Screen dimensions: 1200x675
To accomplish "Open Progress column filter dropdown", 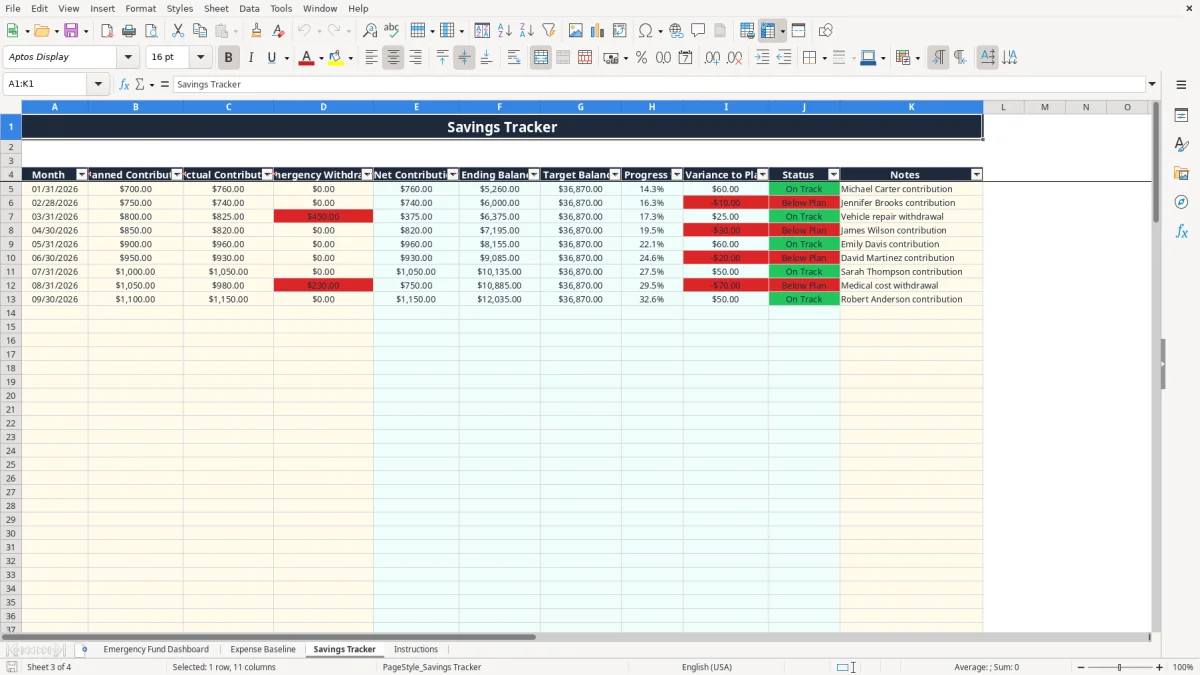I will [x=676, y=175].
